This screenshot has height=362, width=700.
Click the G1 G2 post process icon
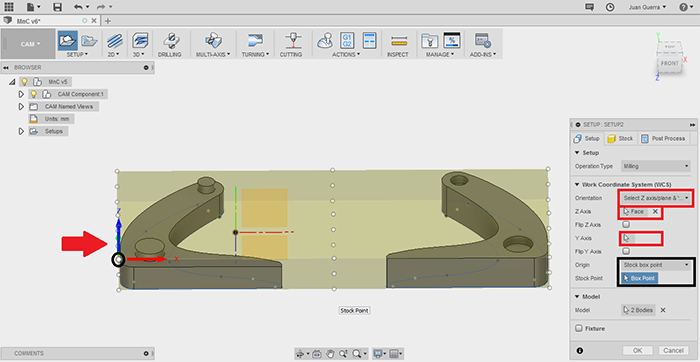(x=347, y=40)
